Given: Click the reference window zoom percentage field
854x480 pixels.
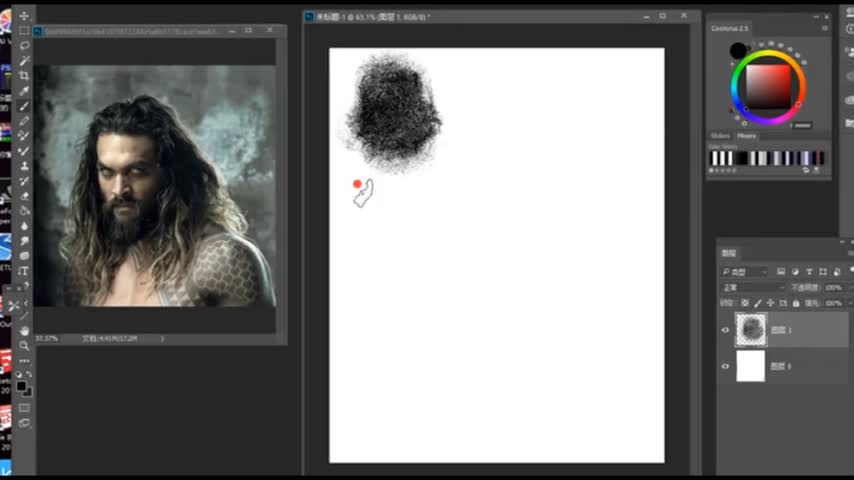Looking at the screenshot, I should [x=47, y=338].
